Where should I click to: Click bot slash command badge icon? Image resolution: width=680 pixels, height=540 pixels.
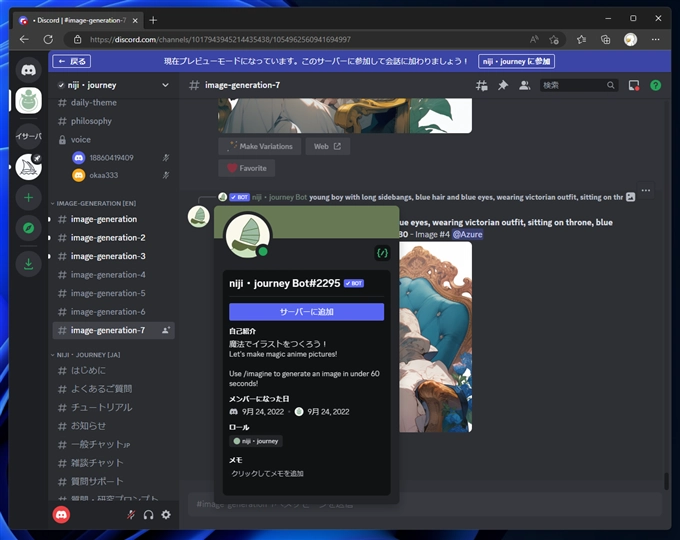pyautogui.click(x=382, y=253)
